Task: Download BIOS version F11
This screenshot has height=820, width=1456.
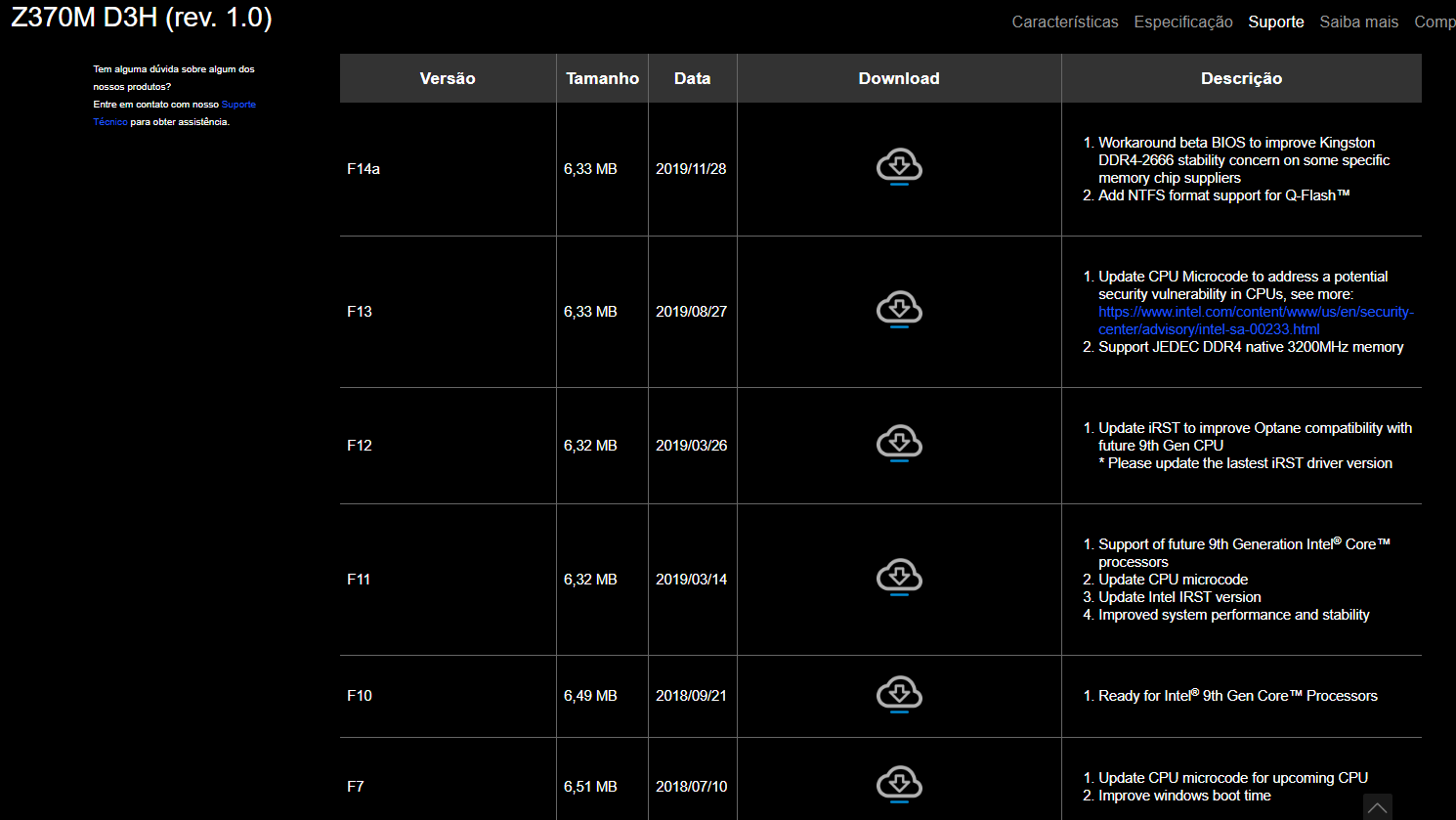Action: 899,578
